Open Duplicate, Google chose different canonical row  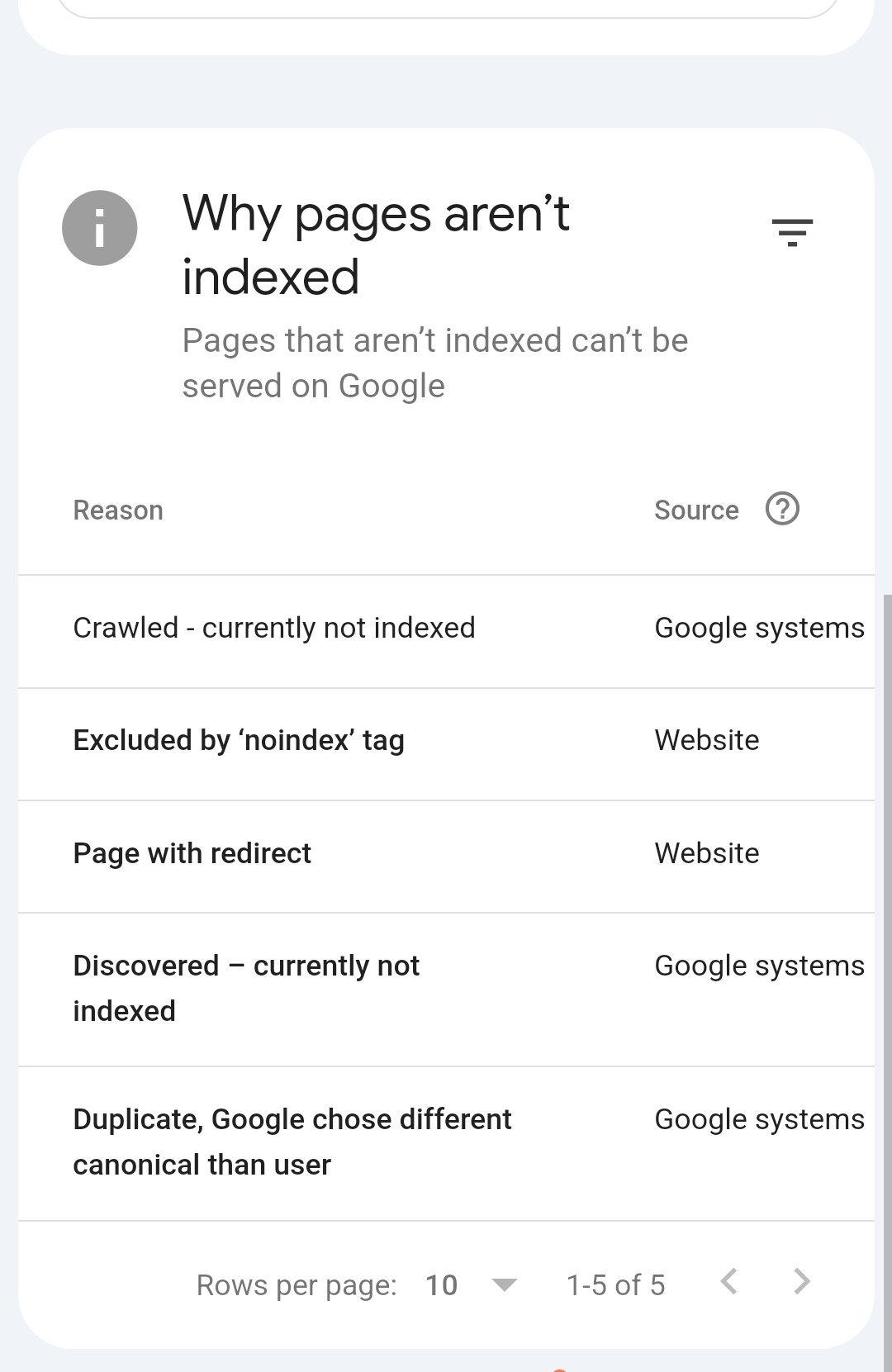[x=446, y=1144]
